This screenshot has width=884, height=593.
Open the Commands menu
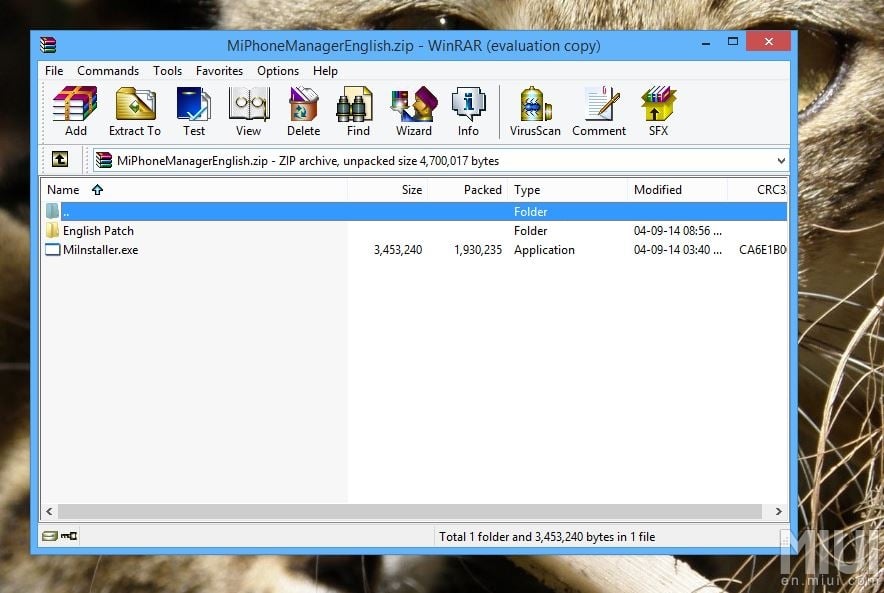pyautogui.click(x=108, y=70)
